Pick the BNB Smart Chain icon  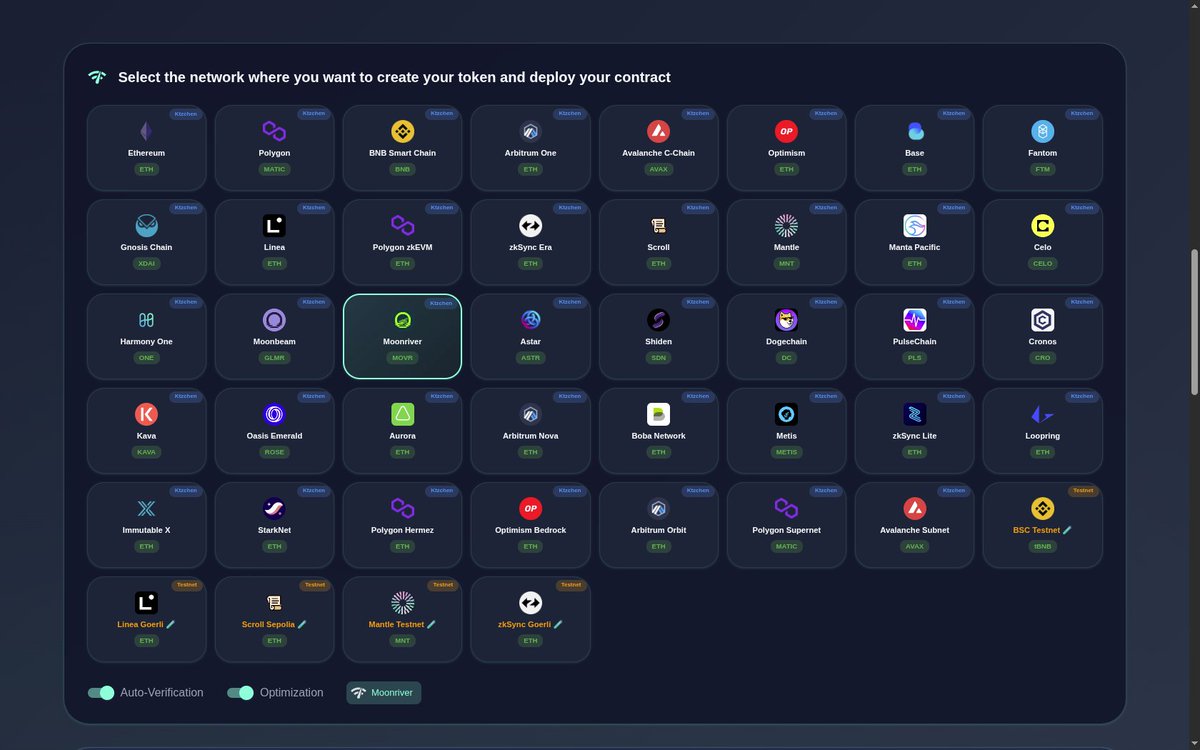click(402, 131)
